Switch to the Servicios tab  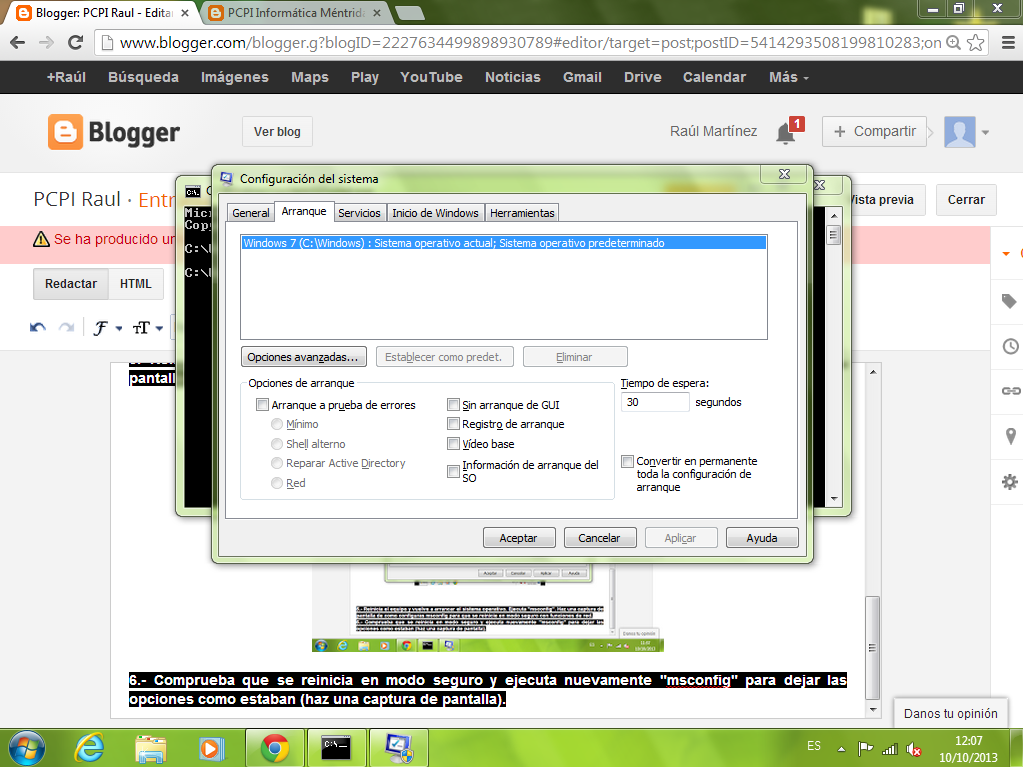[x=359, y=213]
